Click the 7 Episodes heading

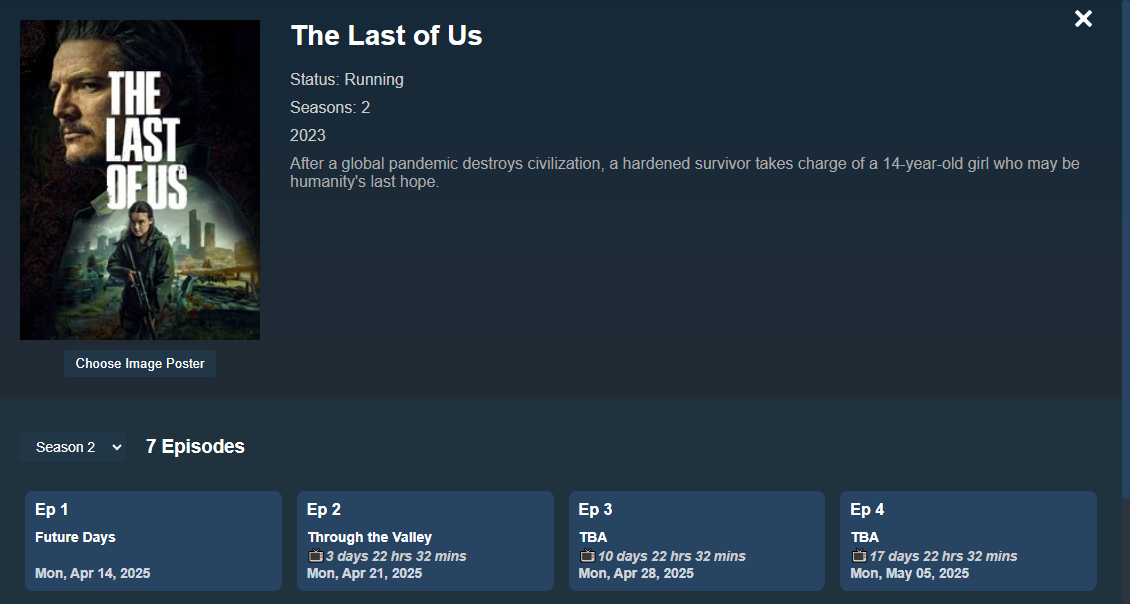pos(195,447)
